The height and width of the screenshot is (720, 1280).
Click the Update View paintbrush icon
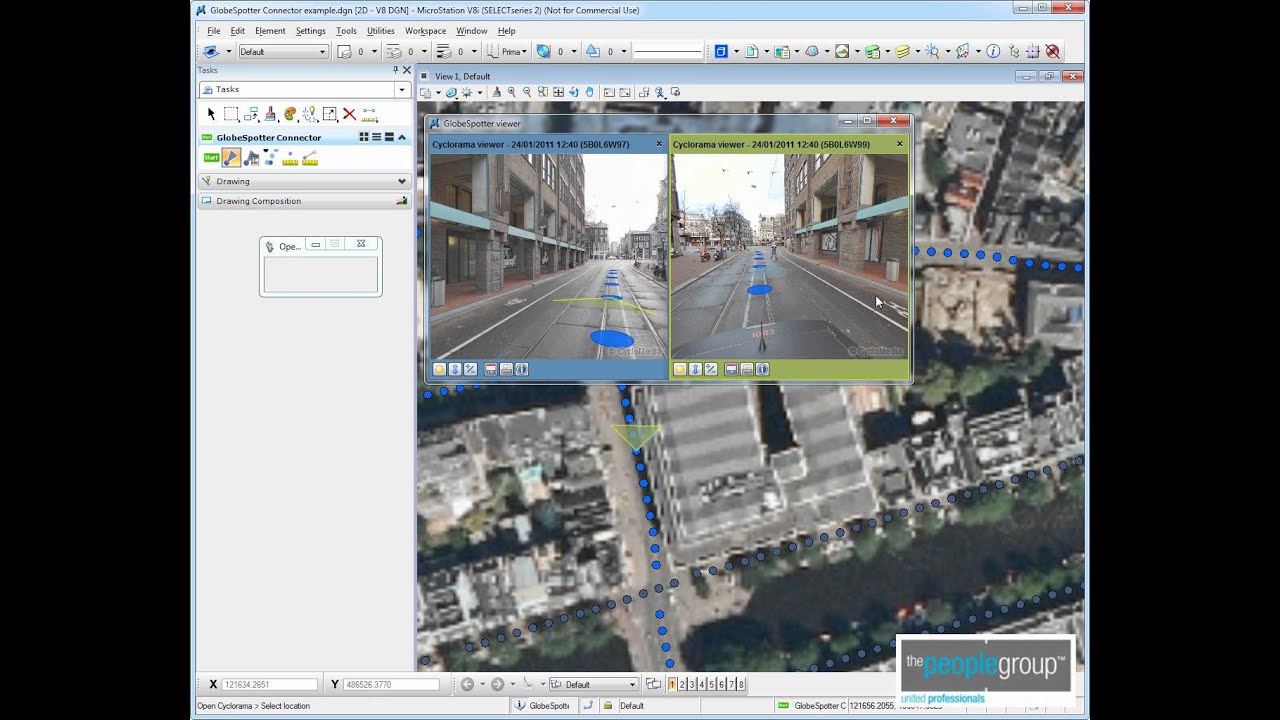[496, 92]
